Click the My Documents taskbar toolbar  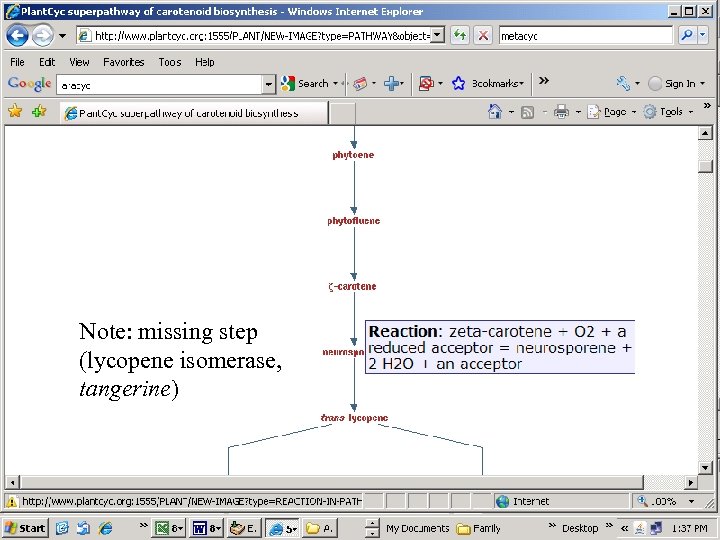click(417, 529)
